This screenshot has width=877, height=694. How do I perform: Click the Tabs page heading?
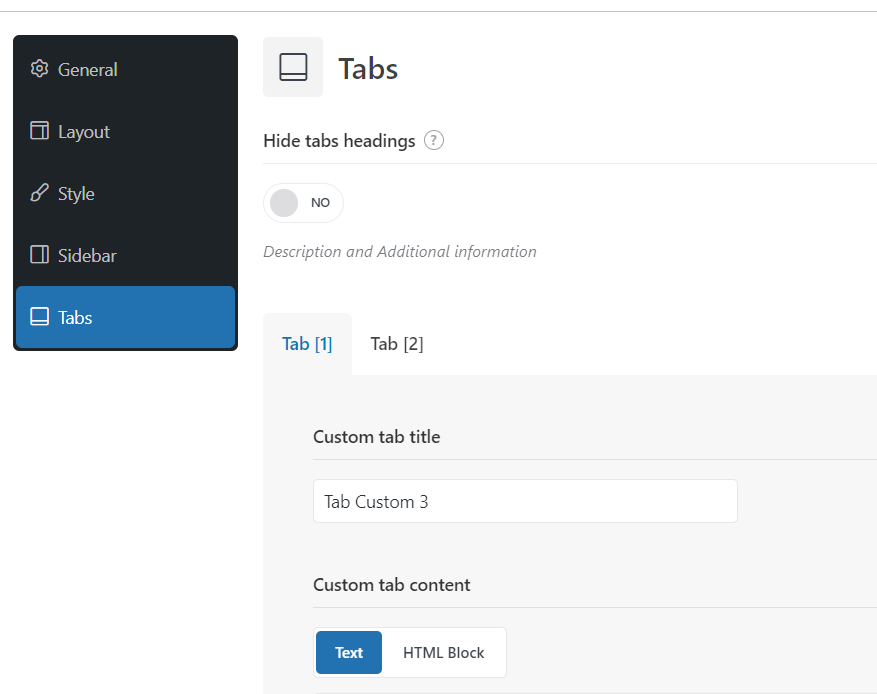(x=368, y=69)
